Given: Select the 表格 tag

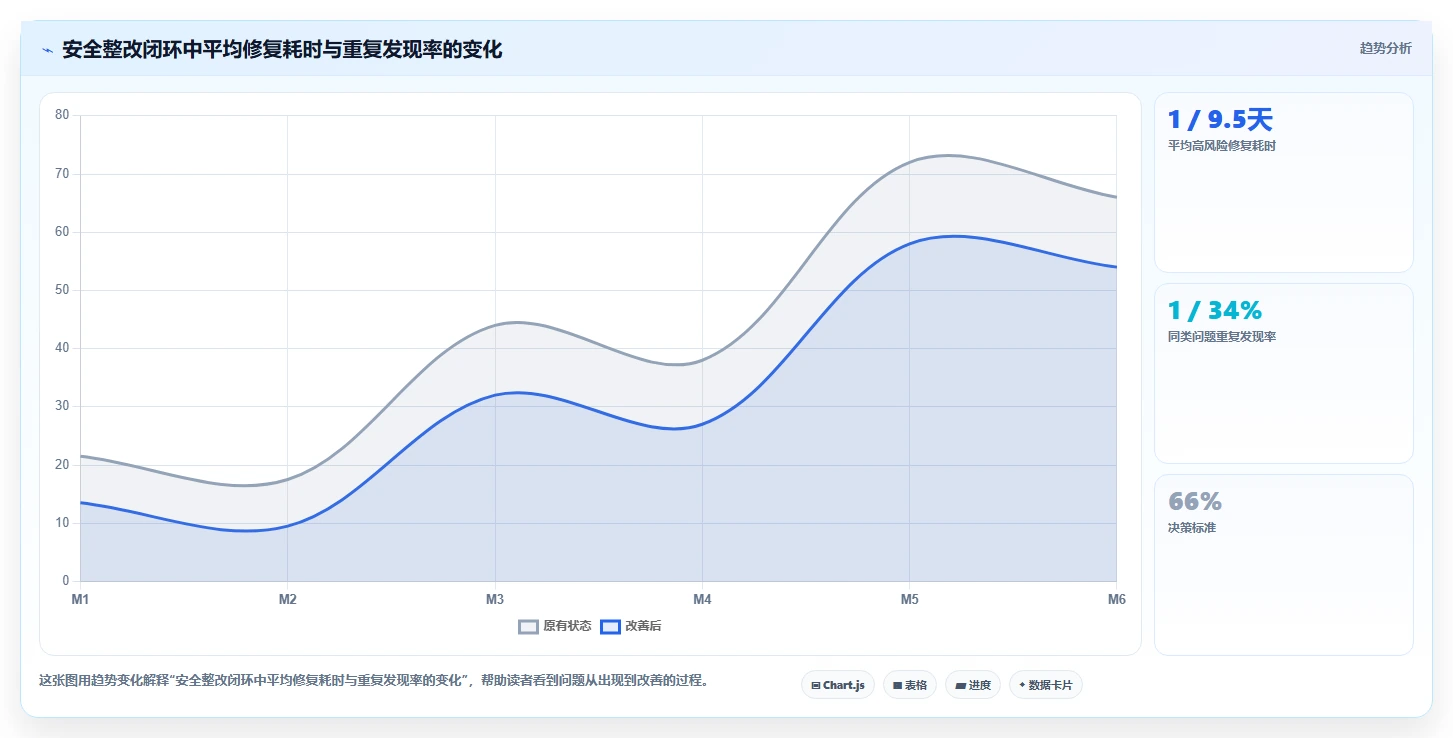Looking at the screenshot, I should tap(909, 685).
